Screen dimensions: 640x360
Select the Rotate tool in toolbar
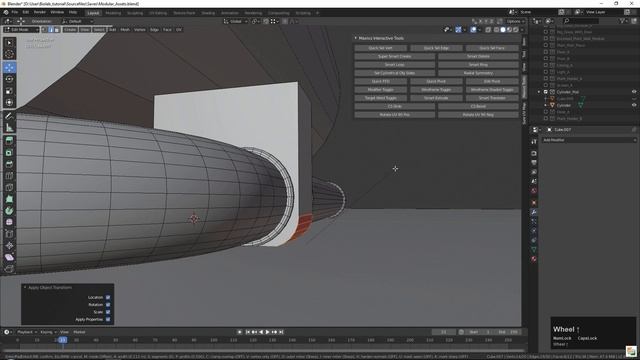pyautogui.click(x=9, y=79)
